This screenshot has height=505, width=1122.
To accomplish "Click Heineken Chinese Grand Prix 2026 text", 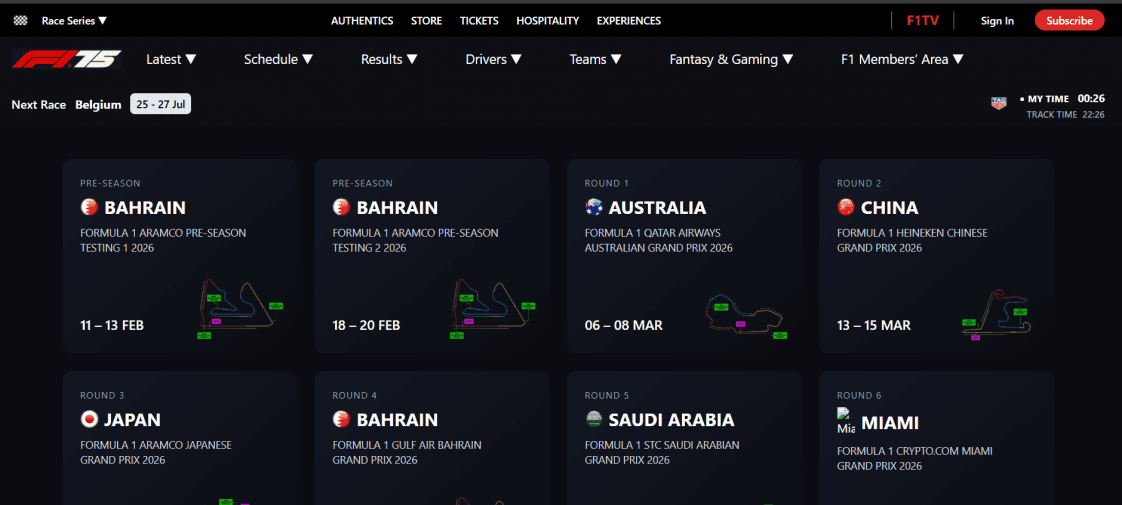I will pos(912,240).
